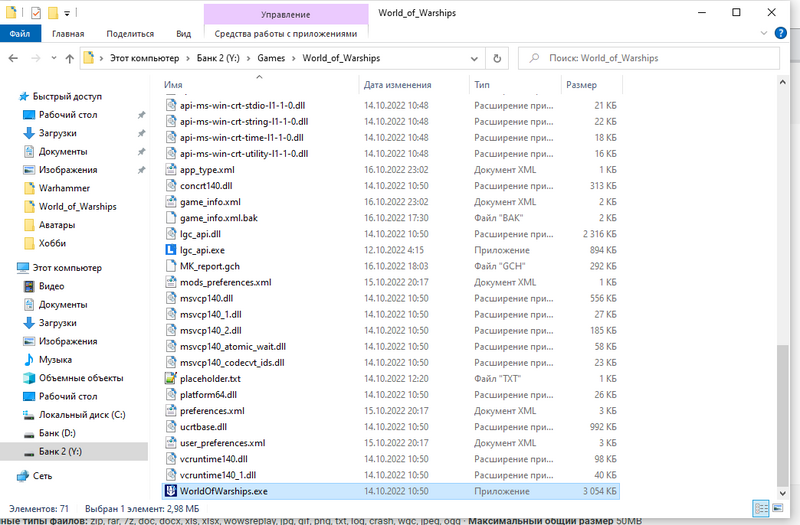Expand chevron after Games in address bar
The width and height of the screenshot is (800, 525).
[x=294, y=58]
